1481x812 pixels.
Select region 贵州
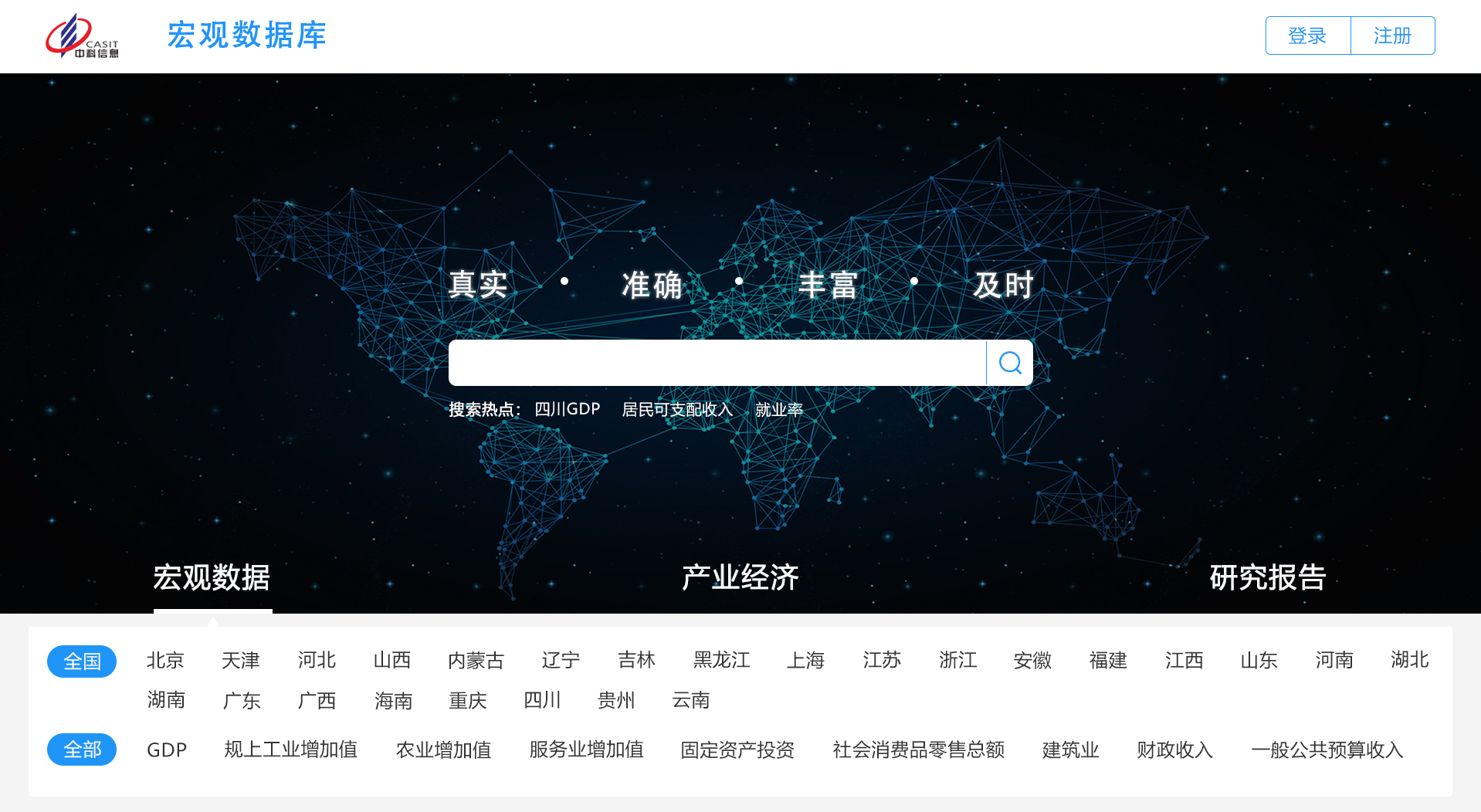pyautogui.click(x=616, y=701)
